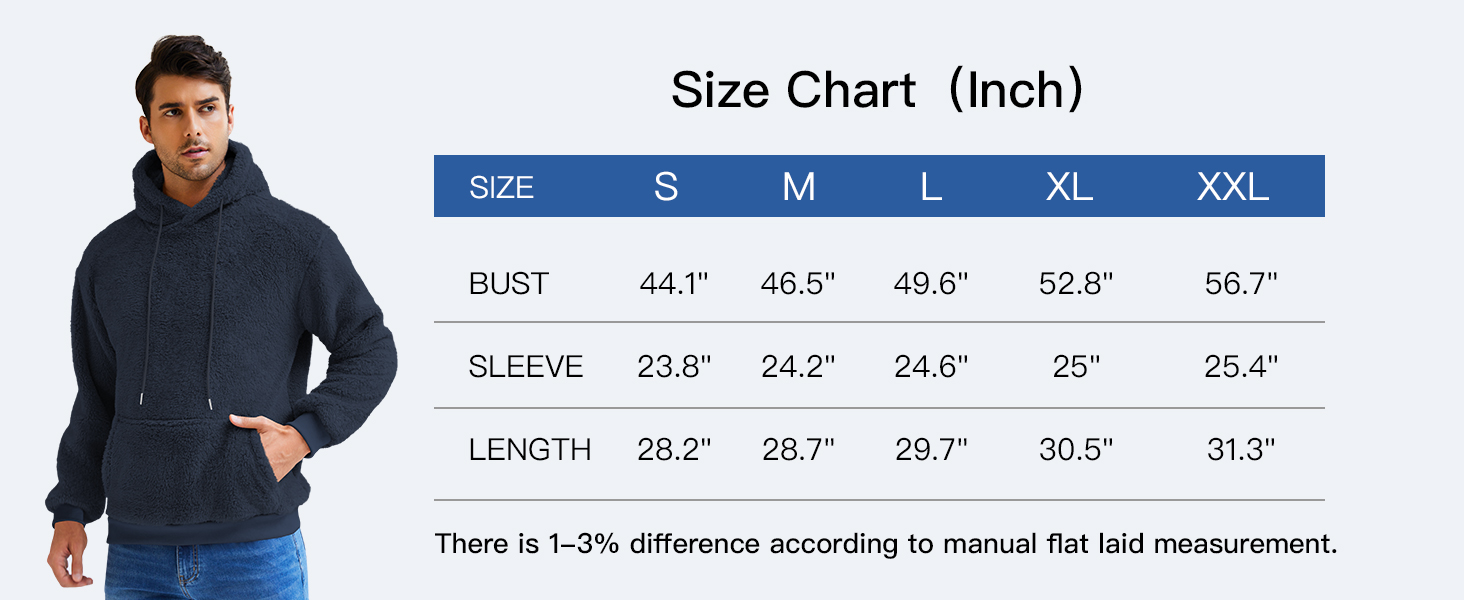
Task: Click the SLEEVE row label
Action: 526,367
